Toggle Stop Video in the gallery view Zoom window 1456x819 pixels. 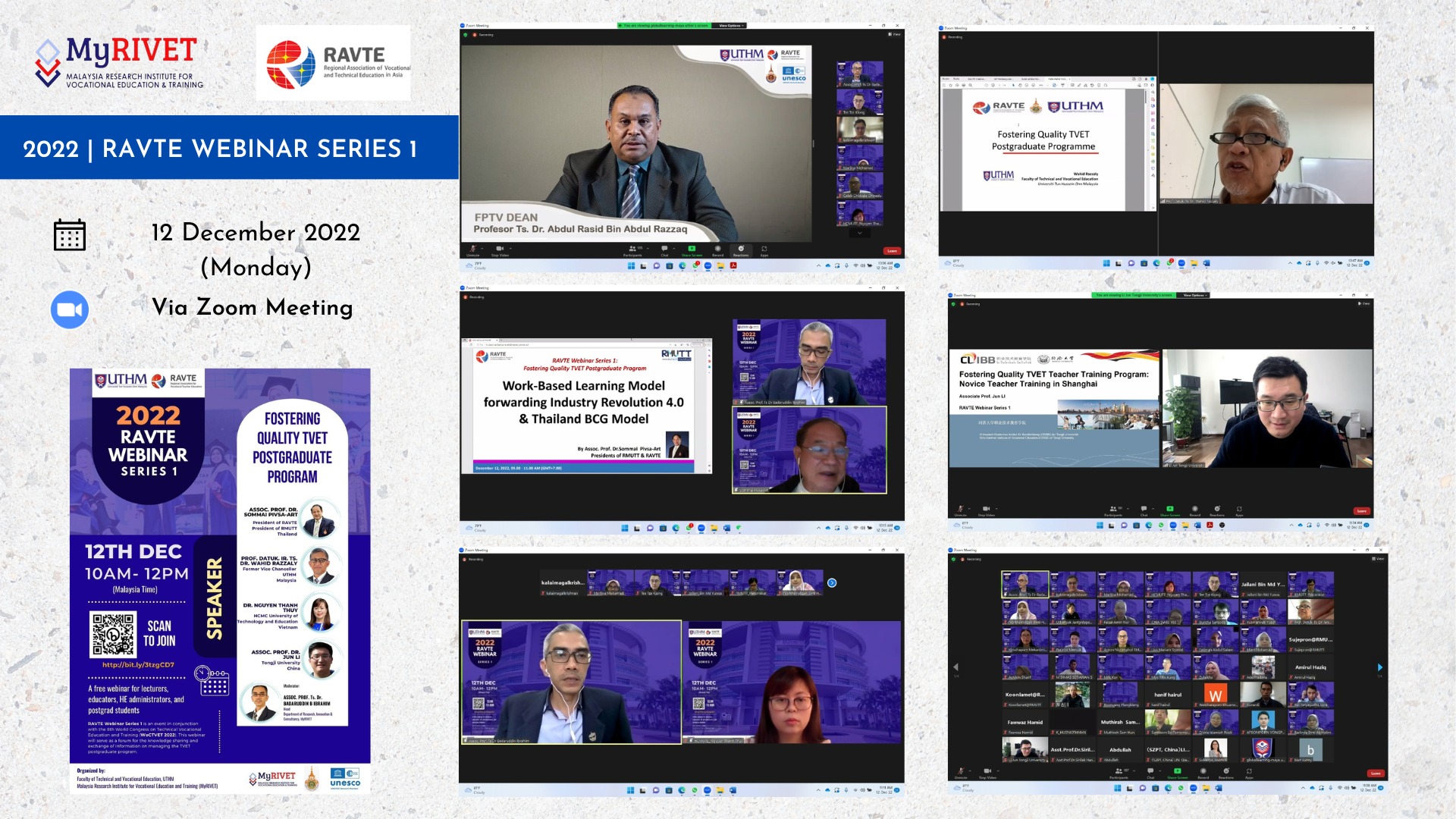tap(987, 773)
